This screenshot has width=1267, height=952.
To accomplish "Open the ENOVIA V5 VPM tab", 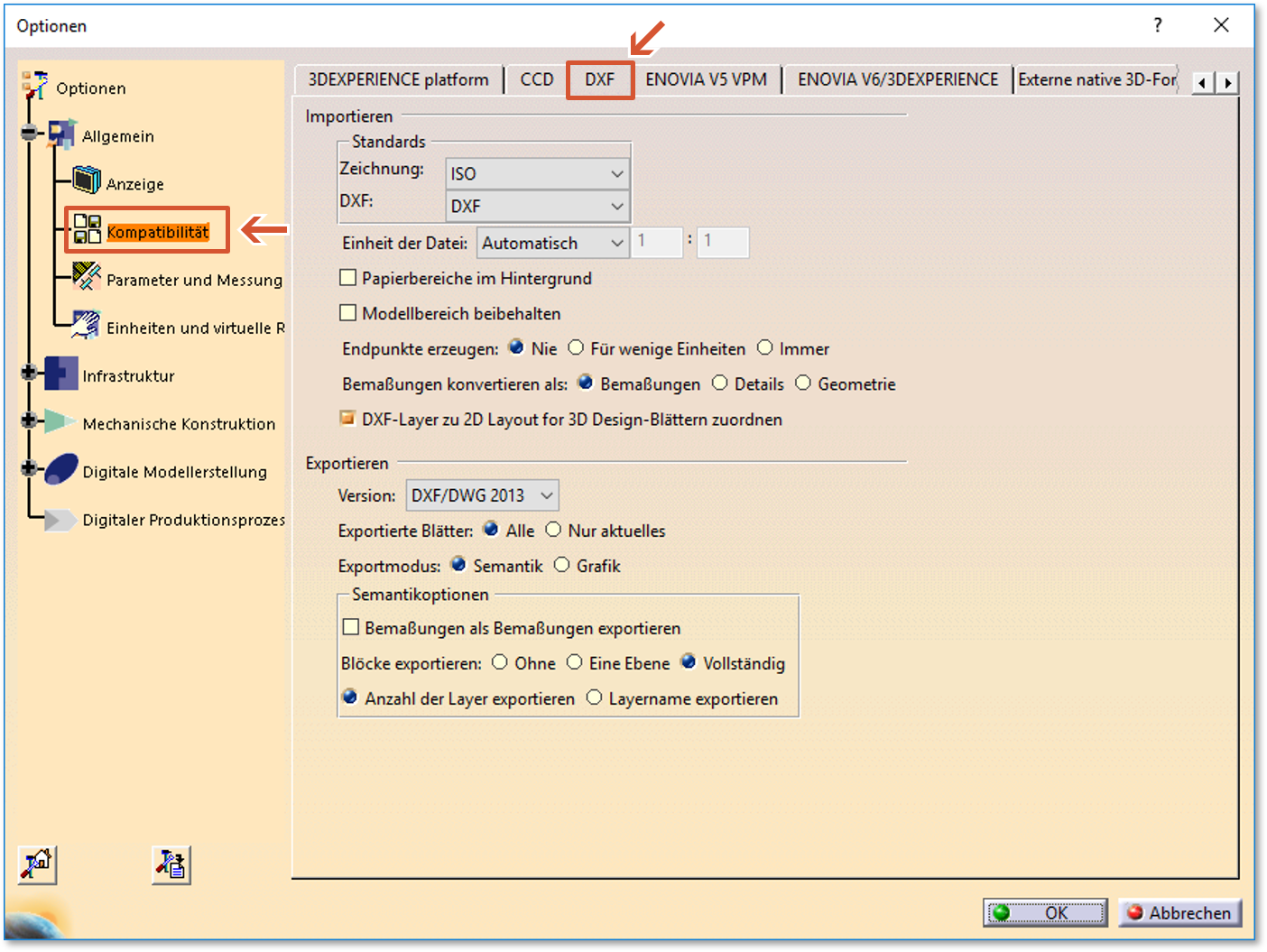I will coord(706,79).
